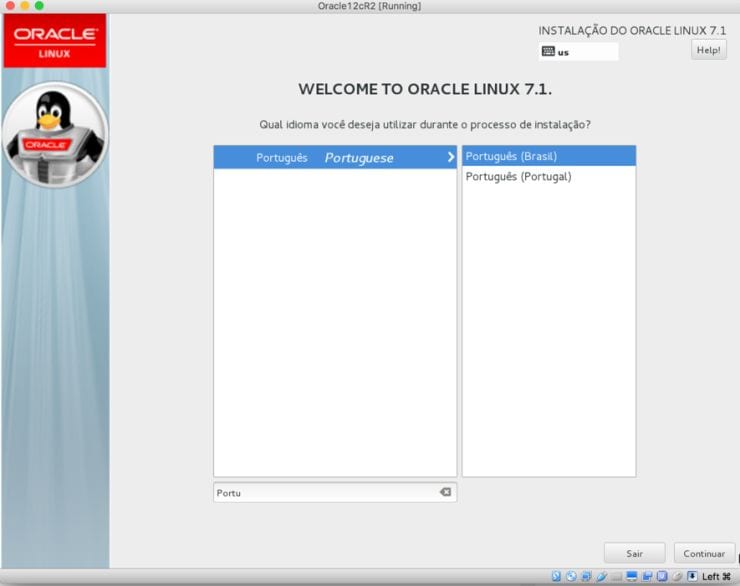This screenshot has width=740, height=586.
Task: Click the video capture overlapping screens icon
Action: (x=647, y=576)
